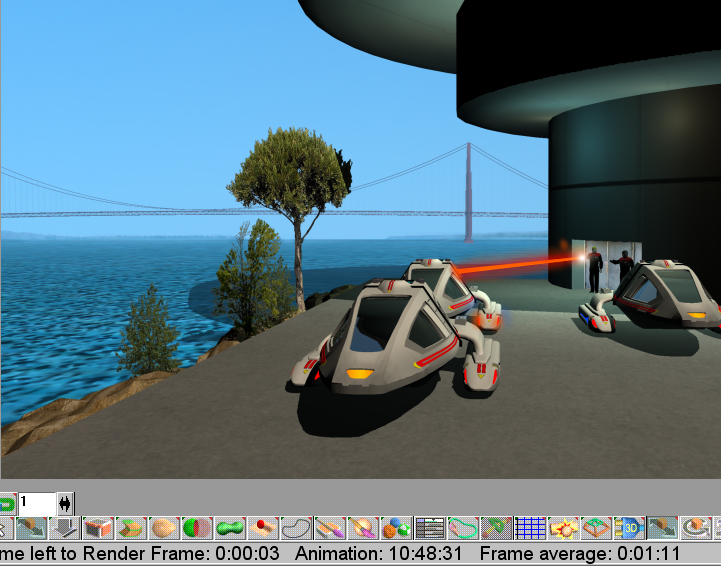Screen dimensions: 721x566
Task: Choose the green wireframe pyramid tool
Action: pyautogui.click(x=596, y=528)
